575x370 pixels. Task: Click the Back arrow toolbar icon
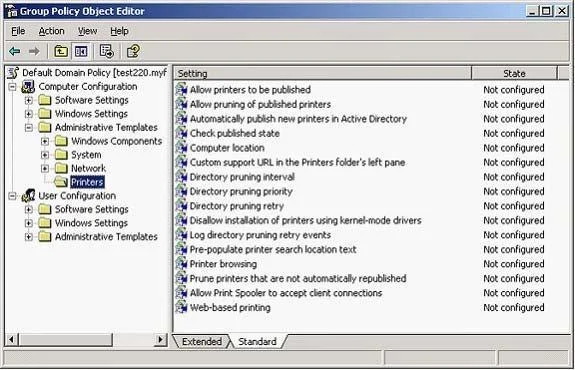pos(15,51)
